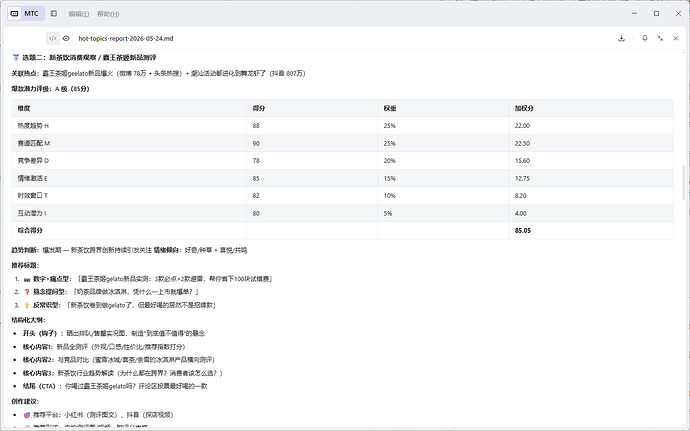690x431 pixels.
Task: Select the 互动潜力 I row label
Action: pyautogui.click(x=32, y=213)
